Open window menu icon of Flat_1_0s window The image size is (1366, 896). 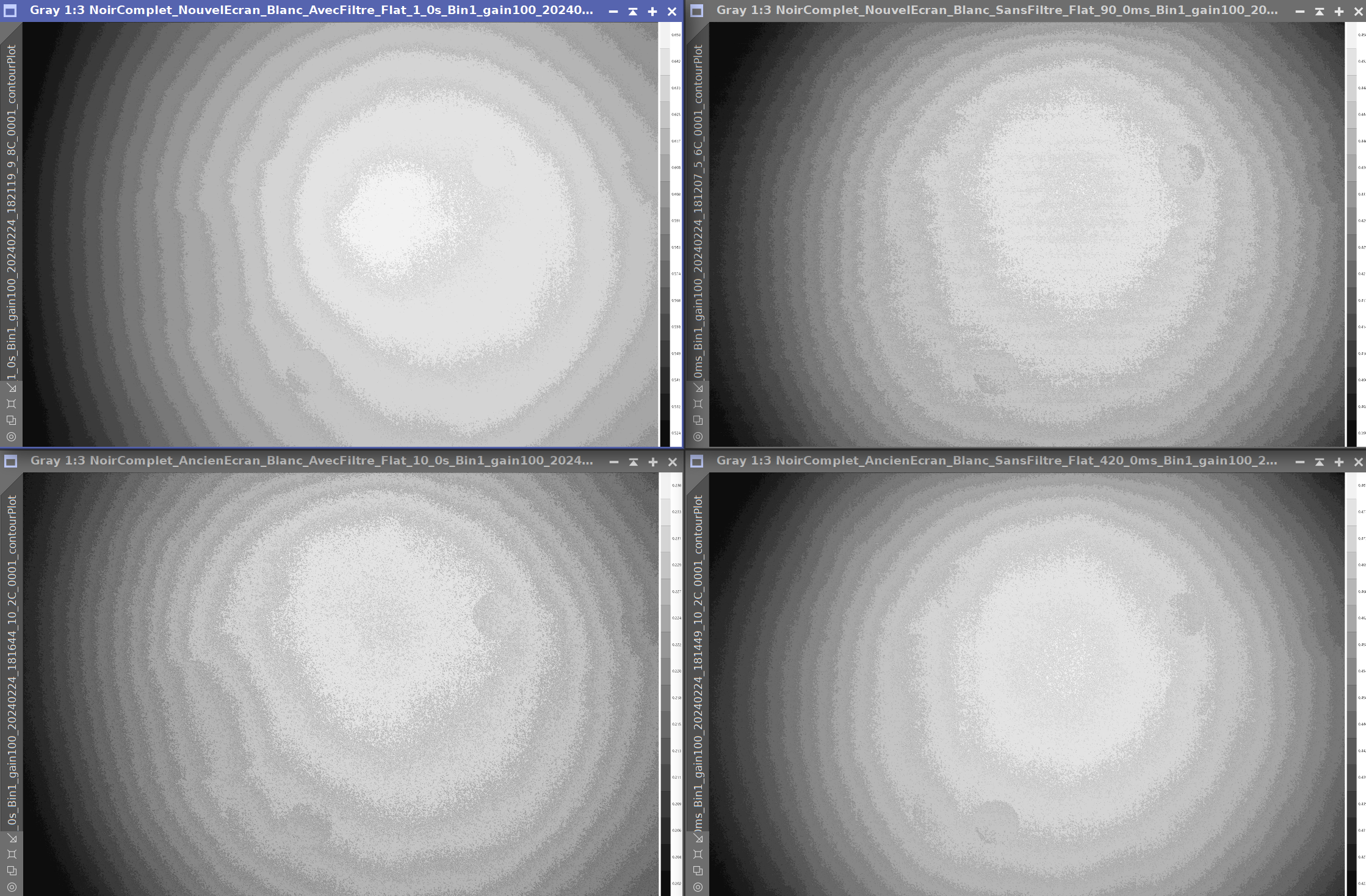10,11
